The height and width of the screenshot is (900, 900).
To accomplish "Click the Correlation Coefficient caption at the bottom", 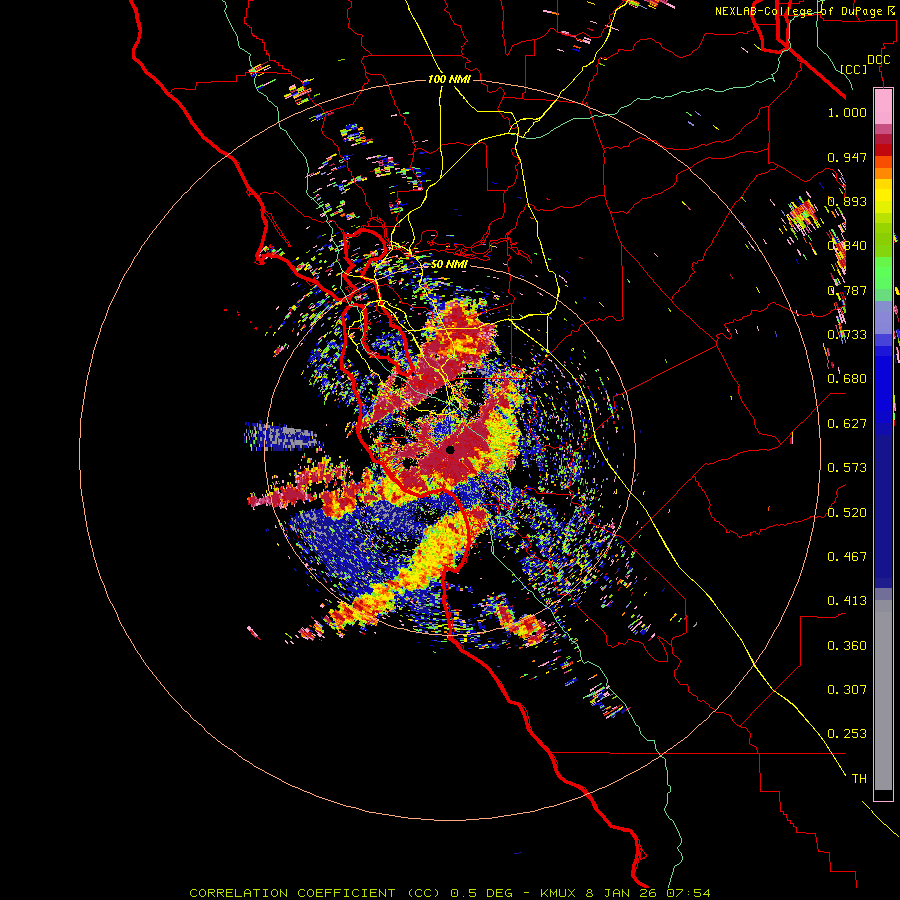I will click(450, 893).
